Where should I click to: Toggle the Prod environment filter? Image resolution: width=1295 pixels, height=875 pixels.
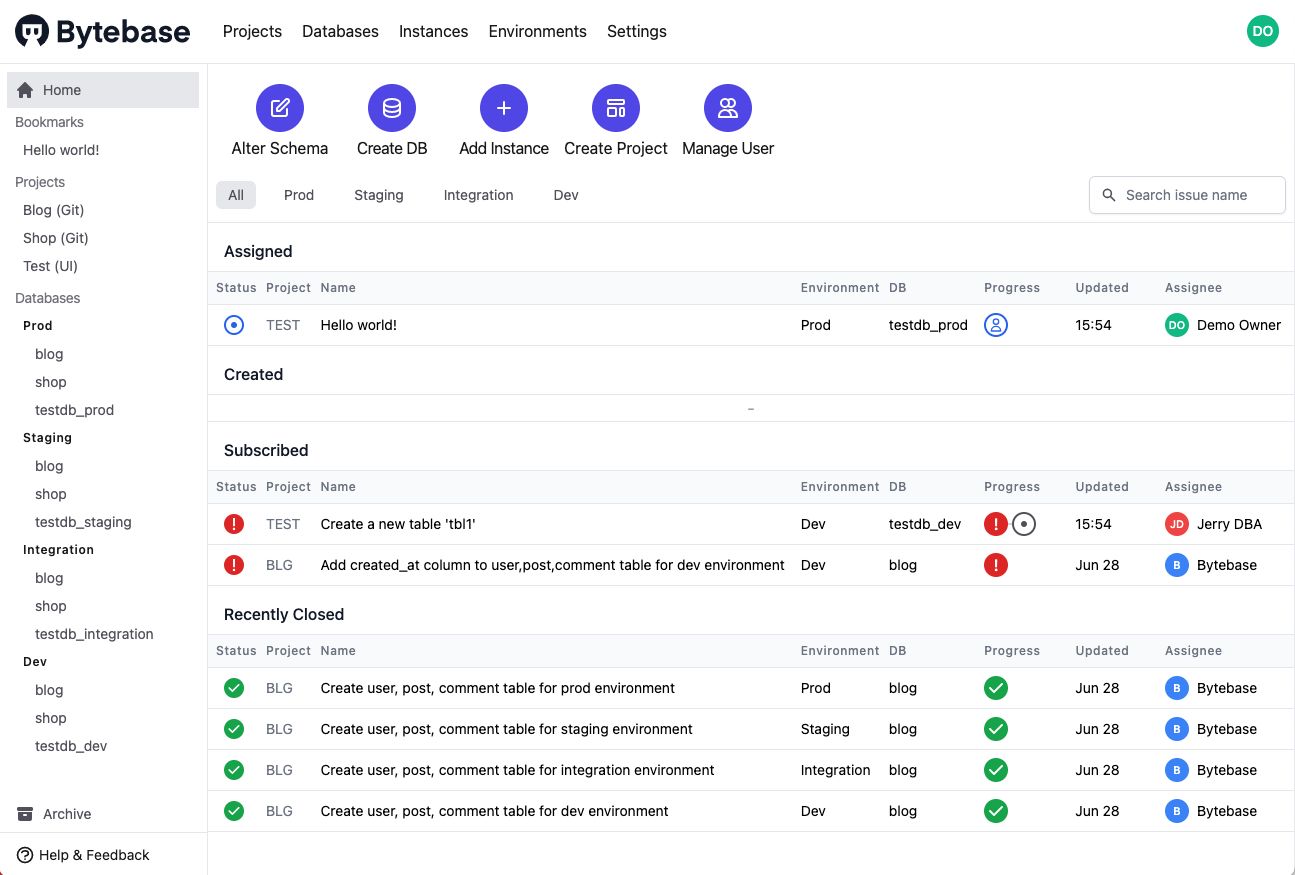coord(299,195)
